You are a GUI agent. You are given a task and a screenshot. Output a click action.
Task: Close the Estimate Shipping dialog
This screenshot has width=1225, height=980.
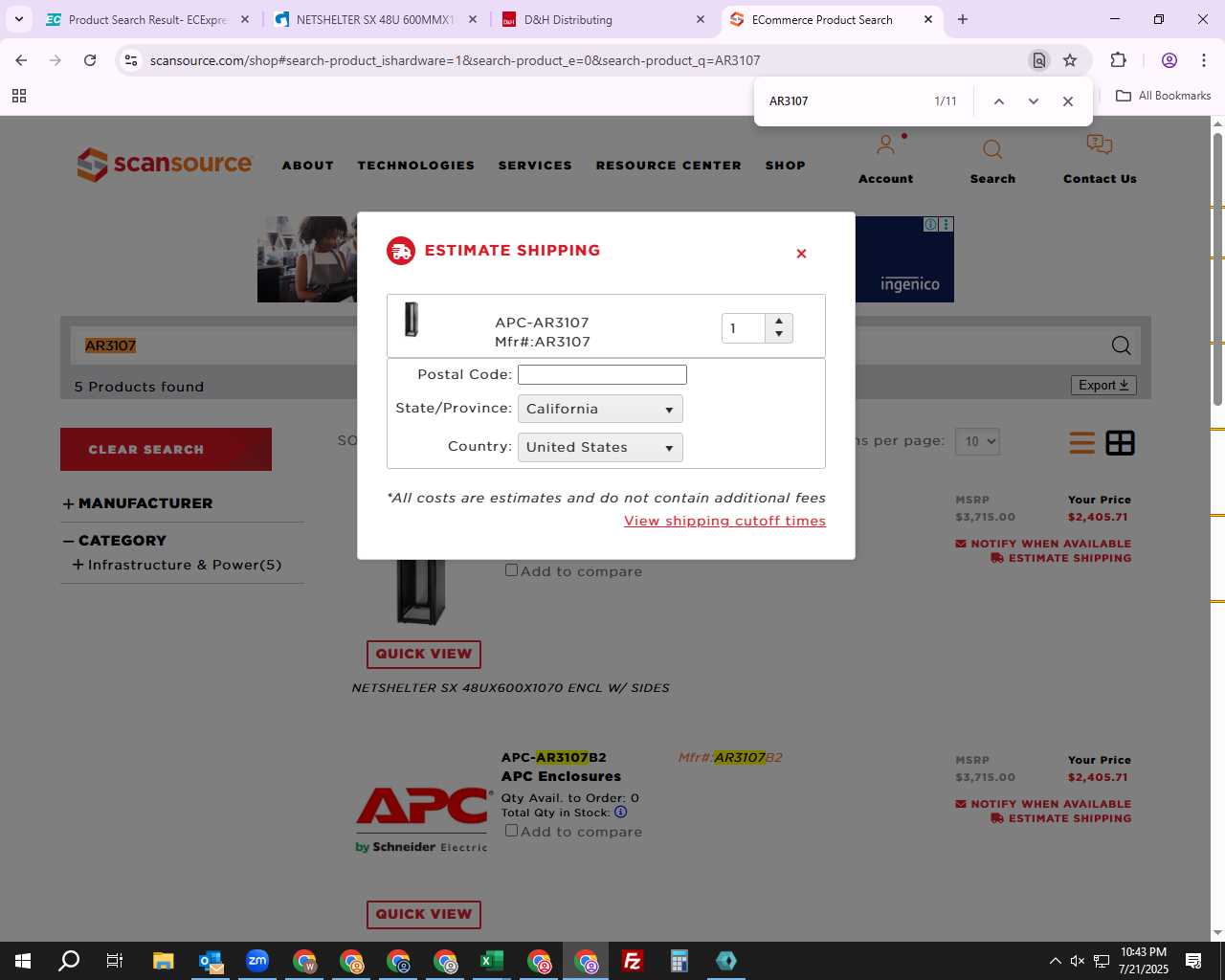[x=801, y=254]
